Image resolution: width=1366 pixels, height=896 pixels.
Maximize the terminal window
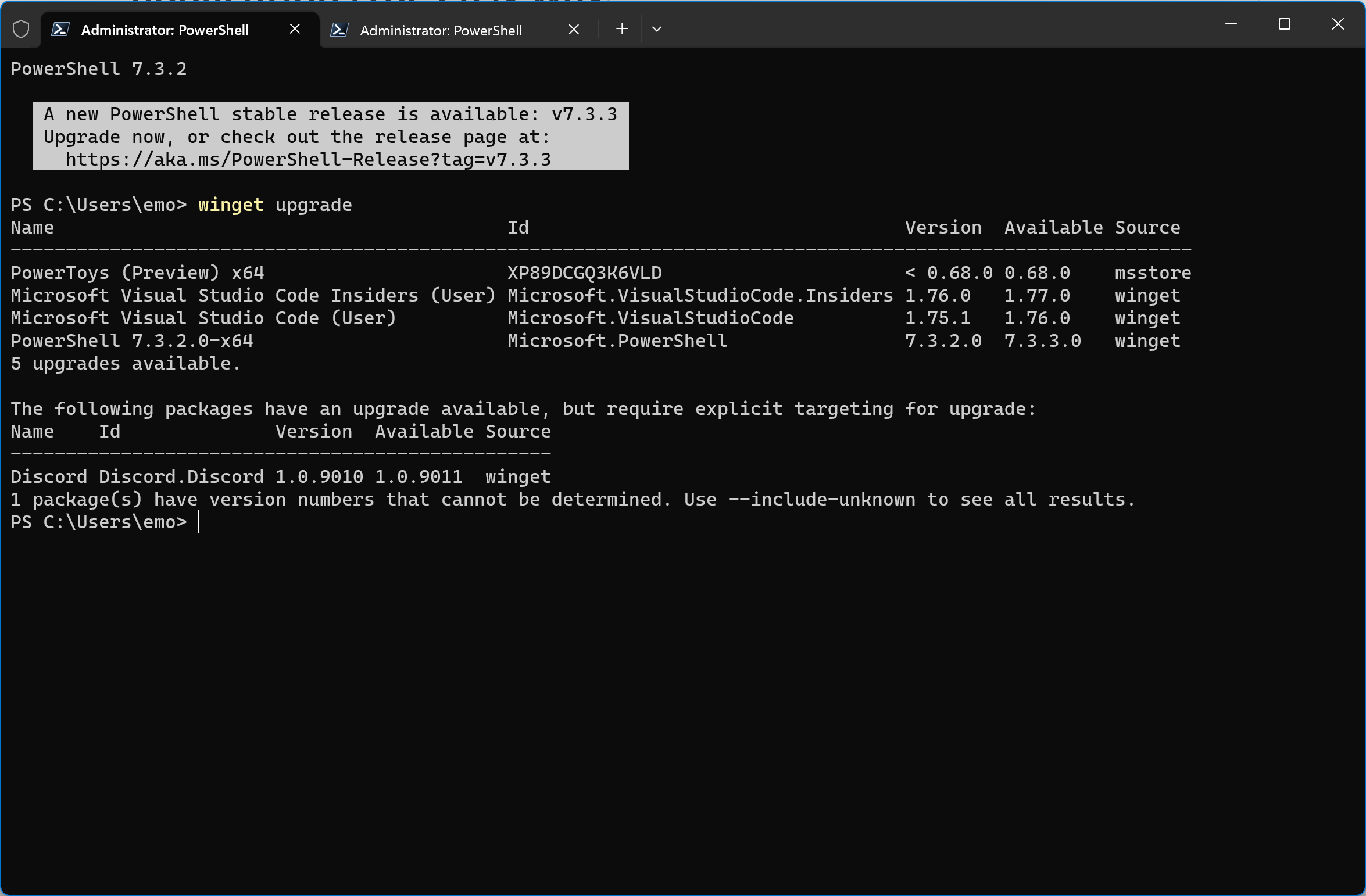click(1284, 24)
